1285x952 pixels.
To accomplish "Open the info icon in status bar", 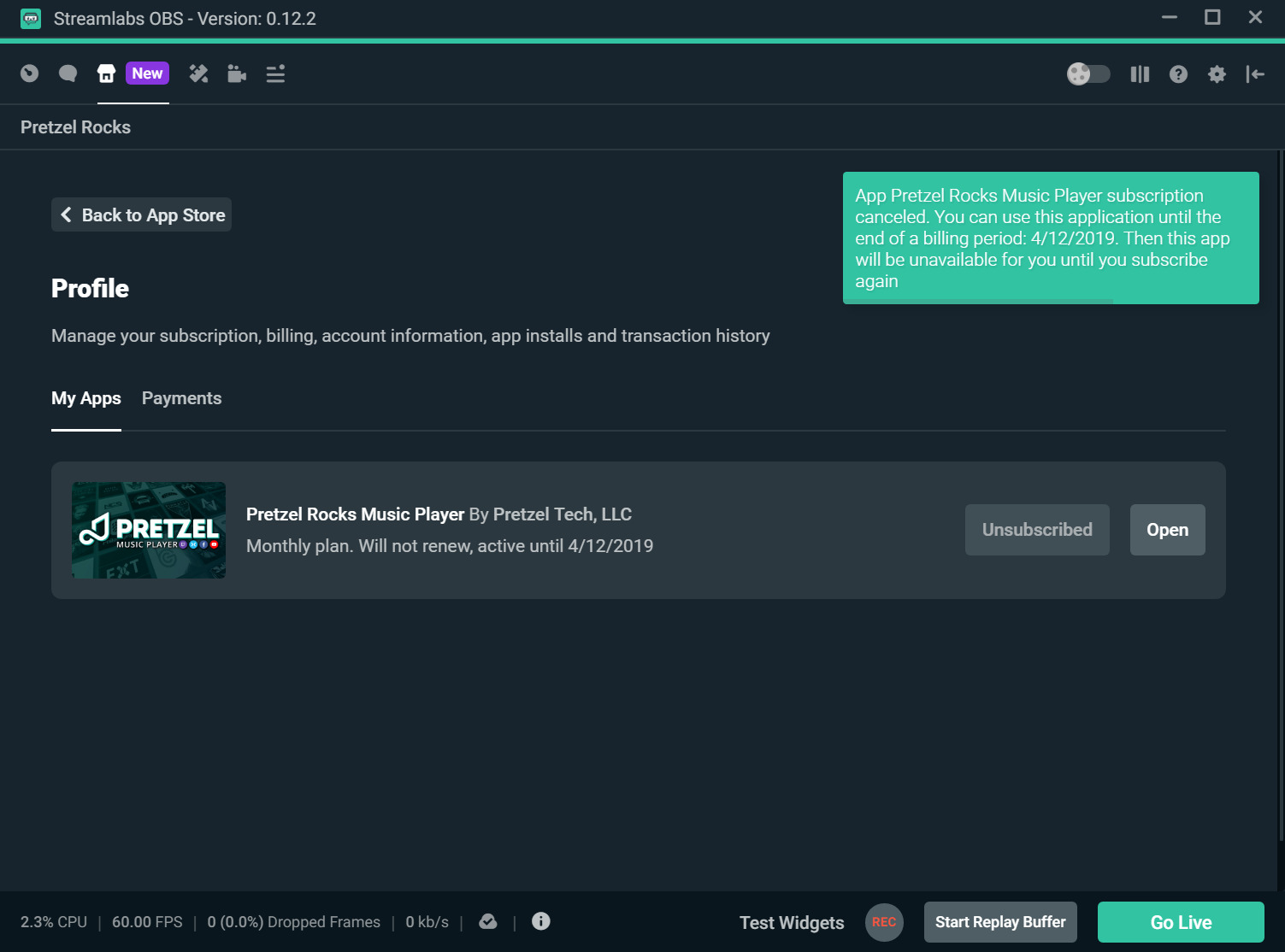I will coord(541,921).
